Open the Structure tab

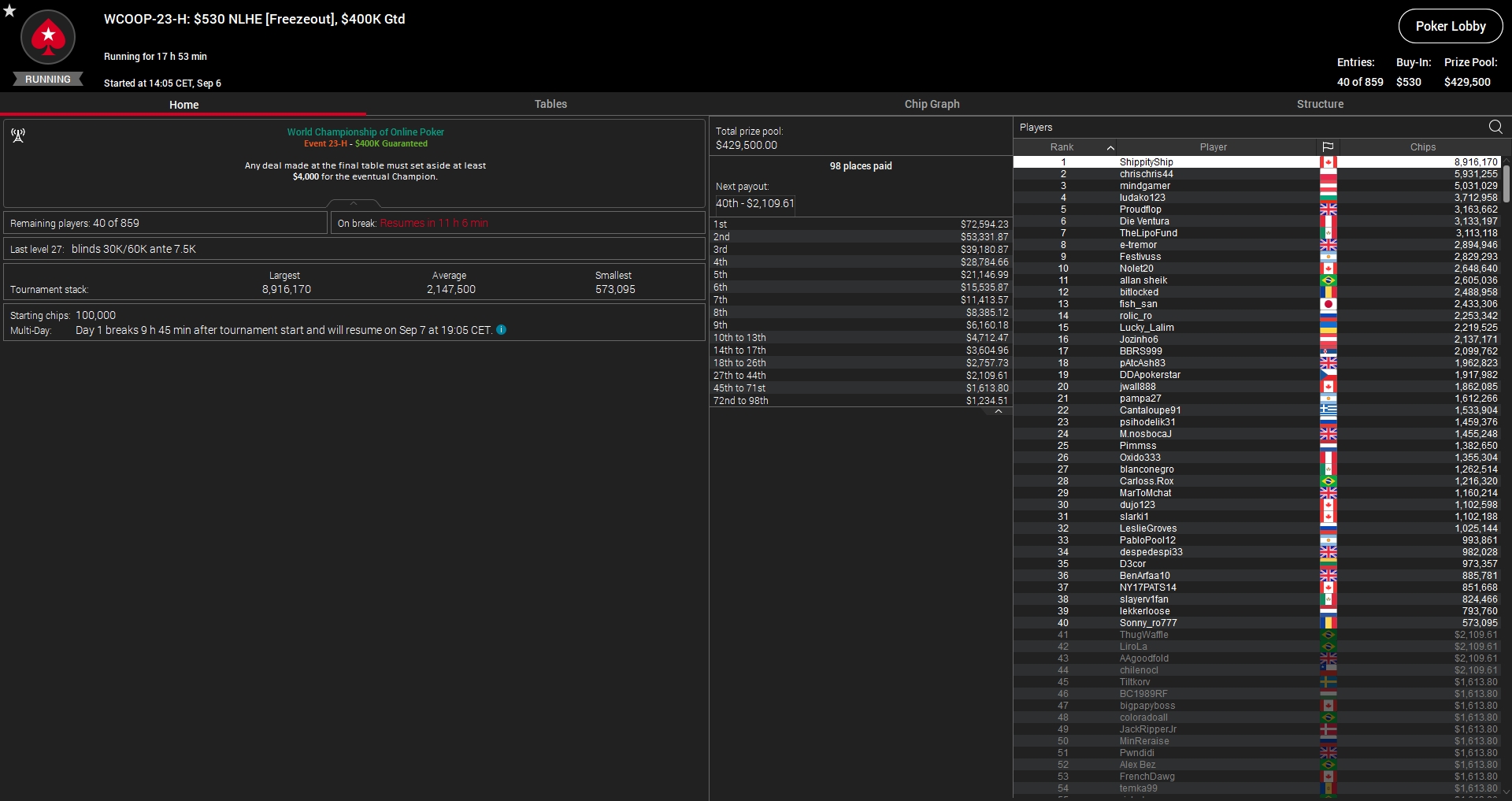coord(1320,104)
